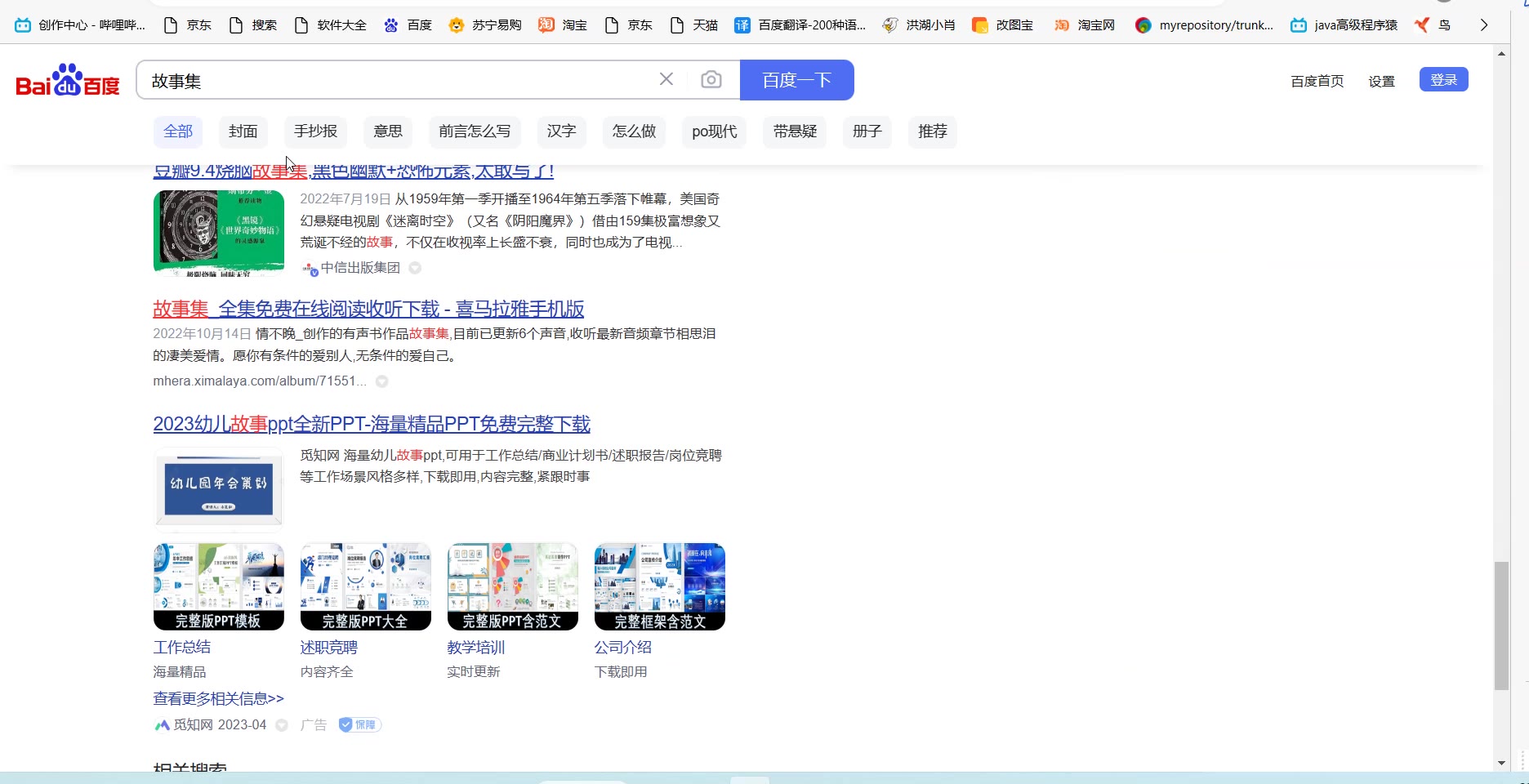The image size is (1529, 784).
Task: Open the 淘宝 bookmark
Action: (x=563, y=25)
